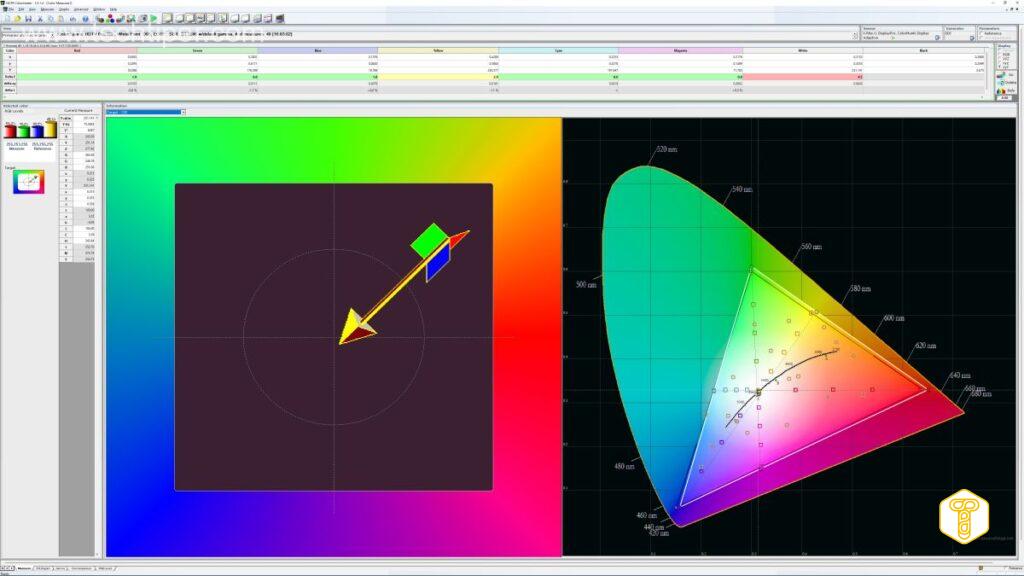Viewport: 1024px width, 576px height.
Task: Click the sensor configure icon in Sensor panel
Action: pyautogui.click(x=935, y=38)
